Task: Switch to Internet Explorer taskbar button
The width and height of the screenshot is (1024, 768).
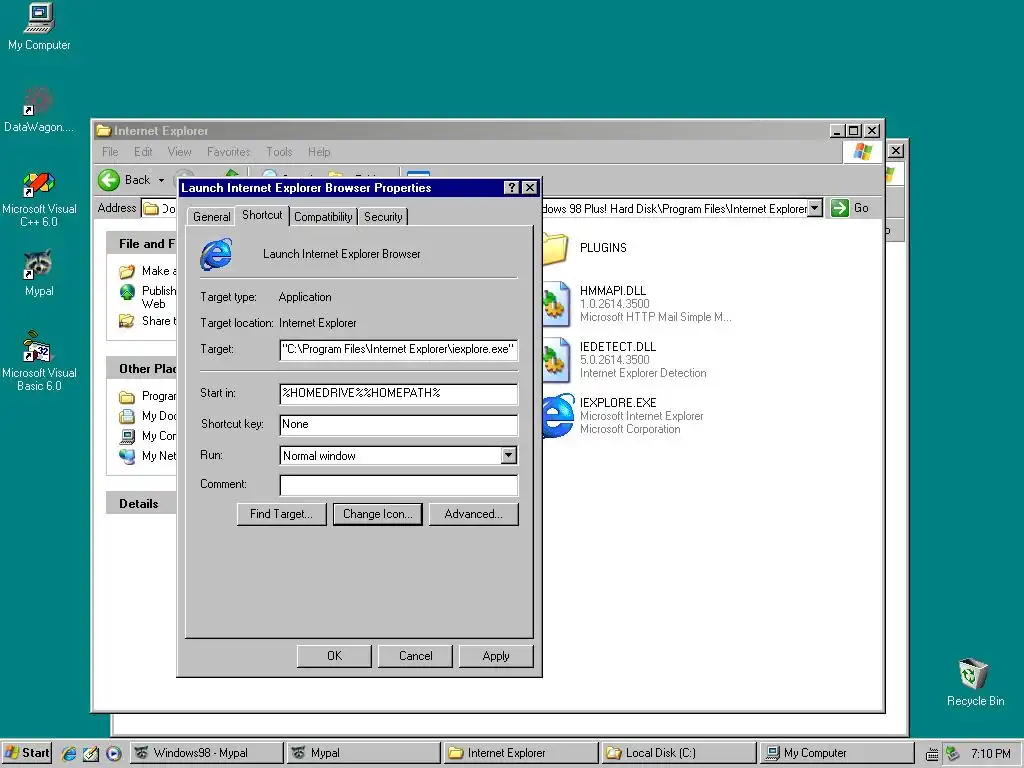Action: click(520, 753)
